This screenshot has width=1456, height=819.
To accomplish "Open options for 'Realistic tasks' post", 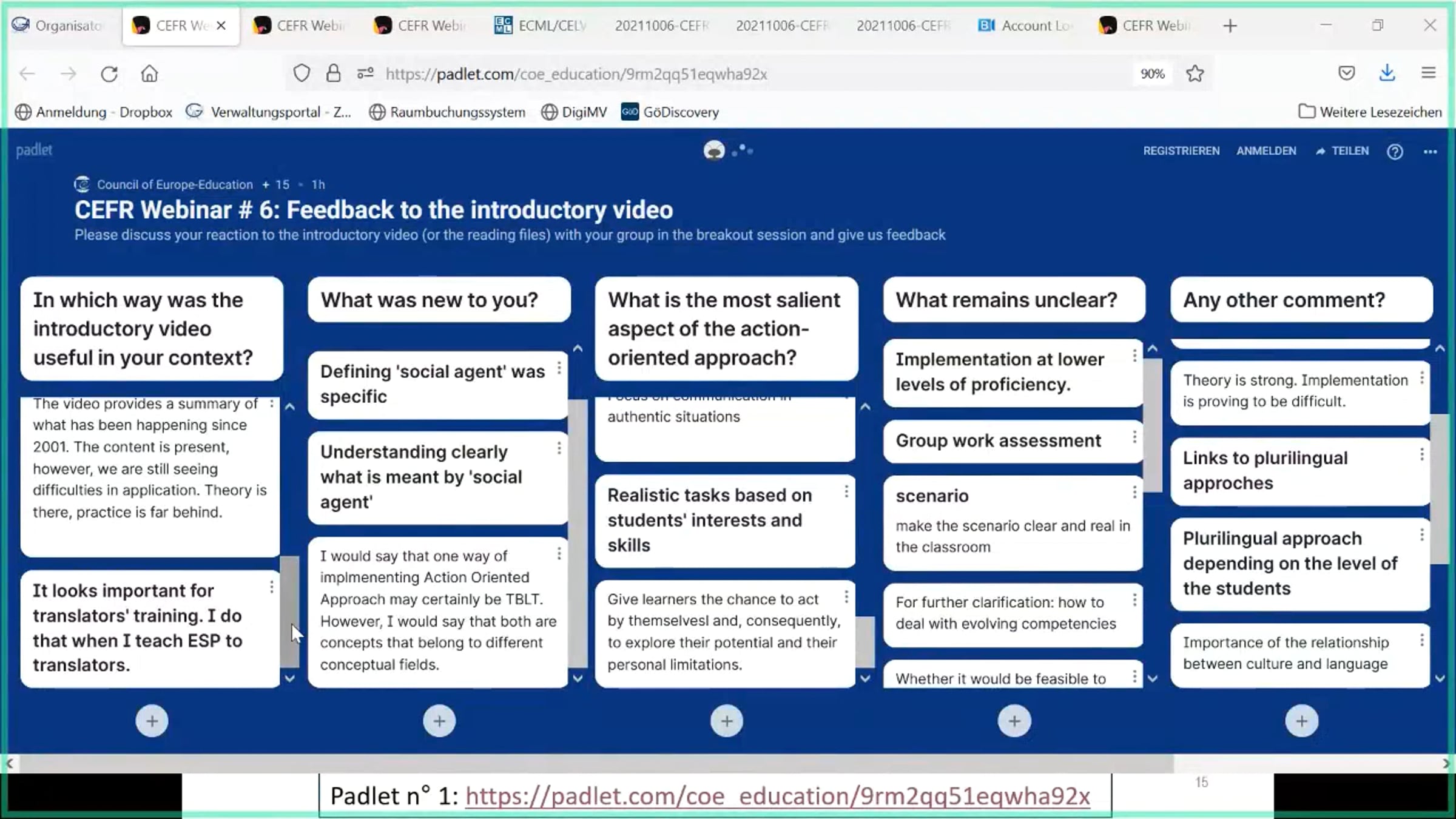I will click(846, 491).
